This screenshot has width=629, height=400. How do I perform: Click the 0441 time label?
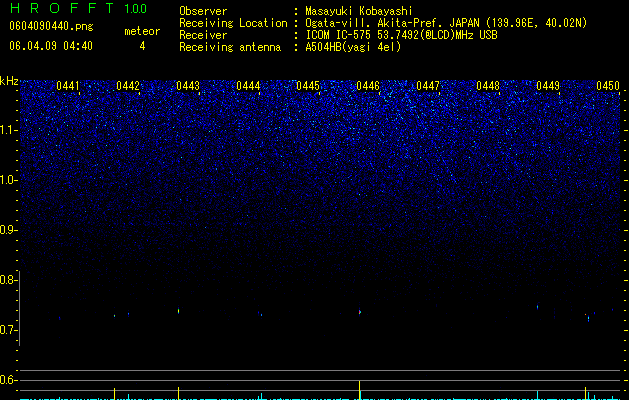pyautogui.click(x=68, y=86)
